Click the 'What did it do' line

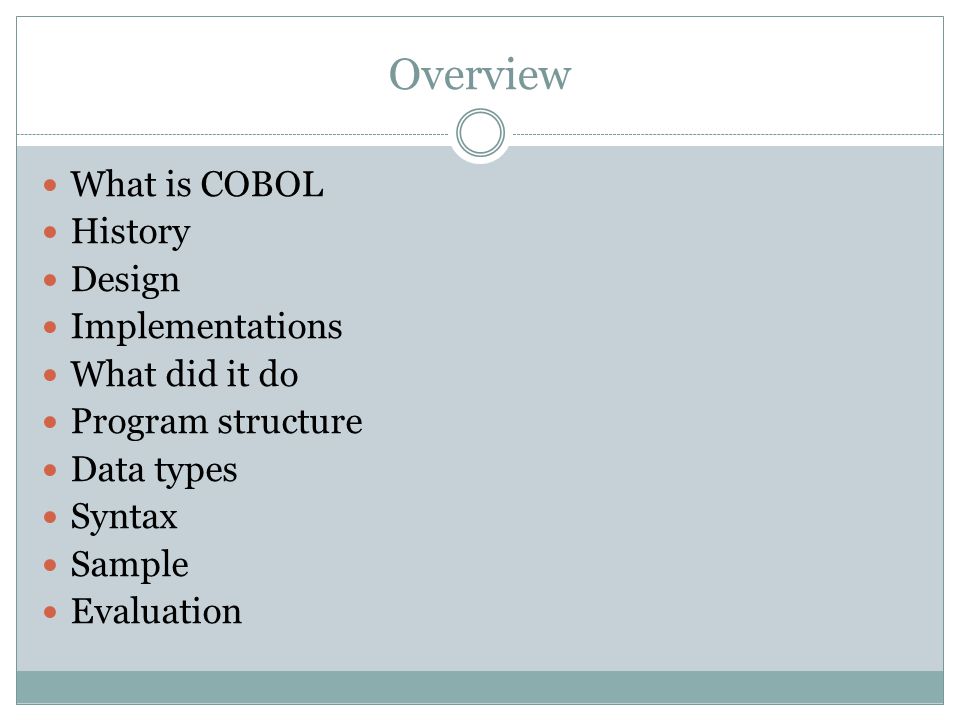184,374
